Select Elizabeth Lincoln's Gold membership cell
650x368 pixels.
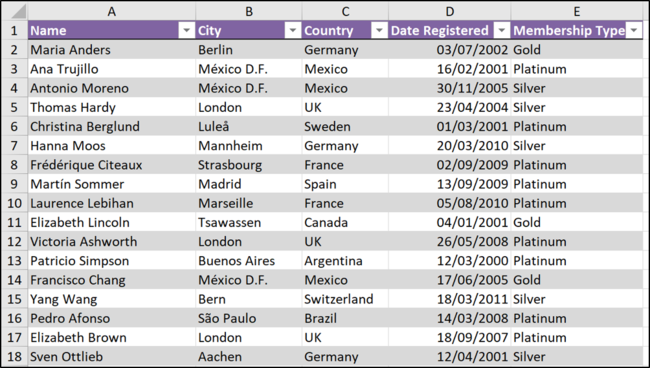(x=577, y=223)
